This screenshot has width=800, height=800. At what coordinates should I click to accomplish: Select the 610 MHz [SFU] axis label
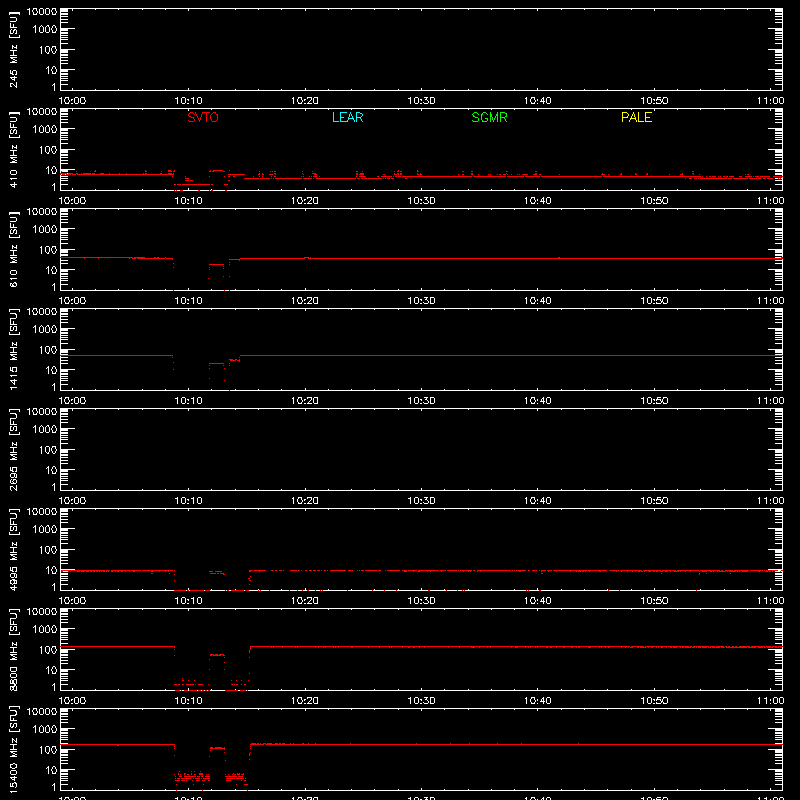click(14, 249)
